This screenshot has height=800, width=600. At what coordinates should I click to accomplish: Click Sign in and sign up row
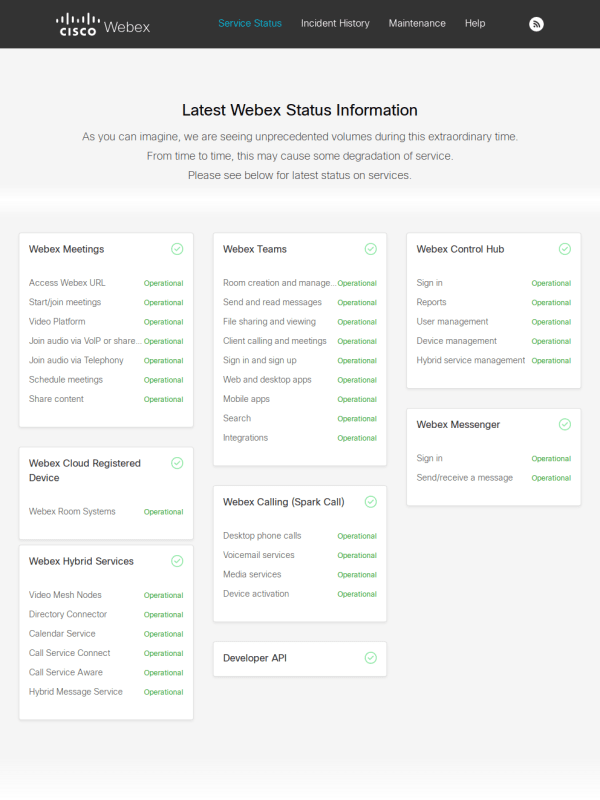tap(300, 360)
